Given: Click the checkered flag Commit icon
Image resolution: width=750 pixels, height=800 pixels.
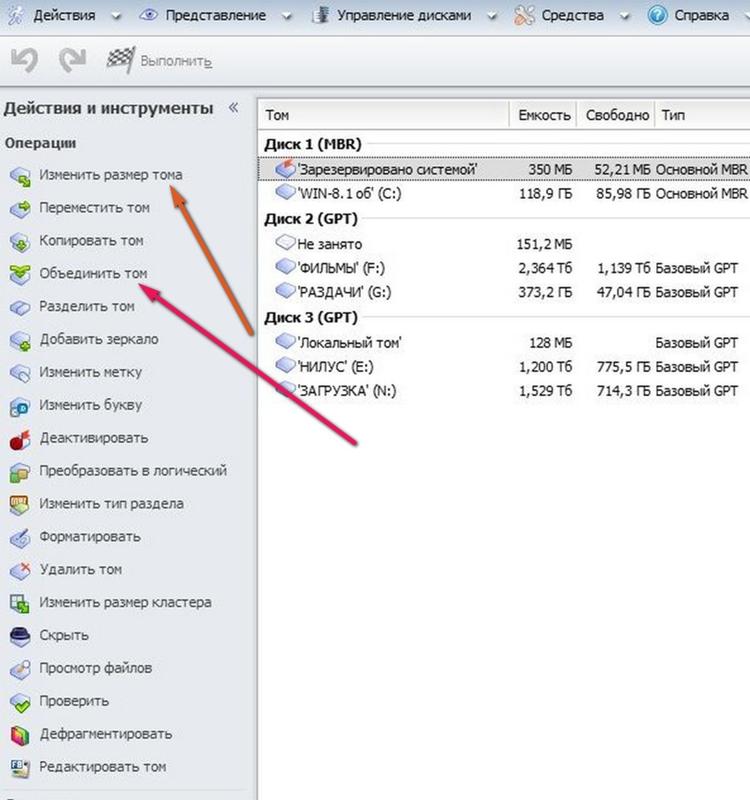Looking at the screenshot, I should pyautogui.click(x=121, y=60).
